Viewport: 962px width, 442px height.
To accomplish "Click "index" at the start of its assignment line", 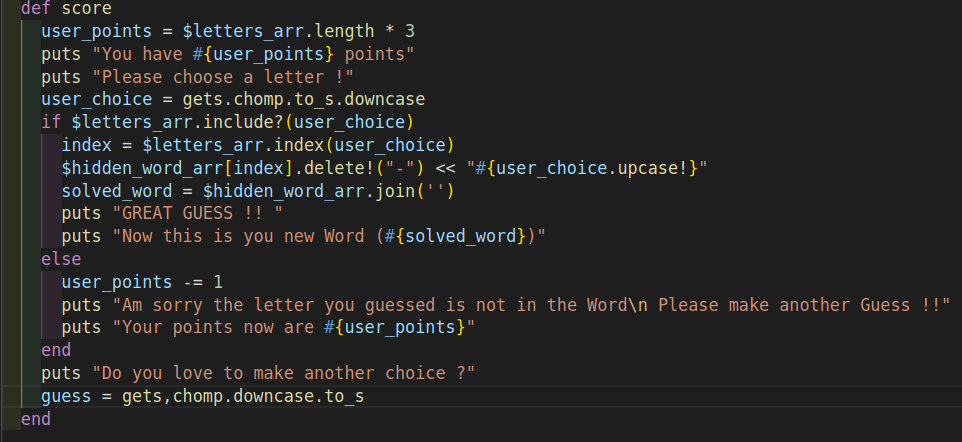I will [x=87, y=145].
